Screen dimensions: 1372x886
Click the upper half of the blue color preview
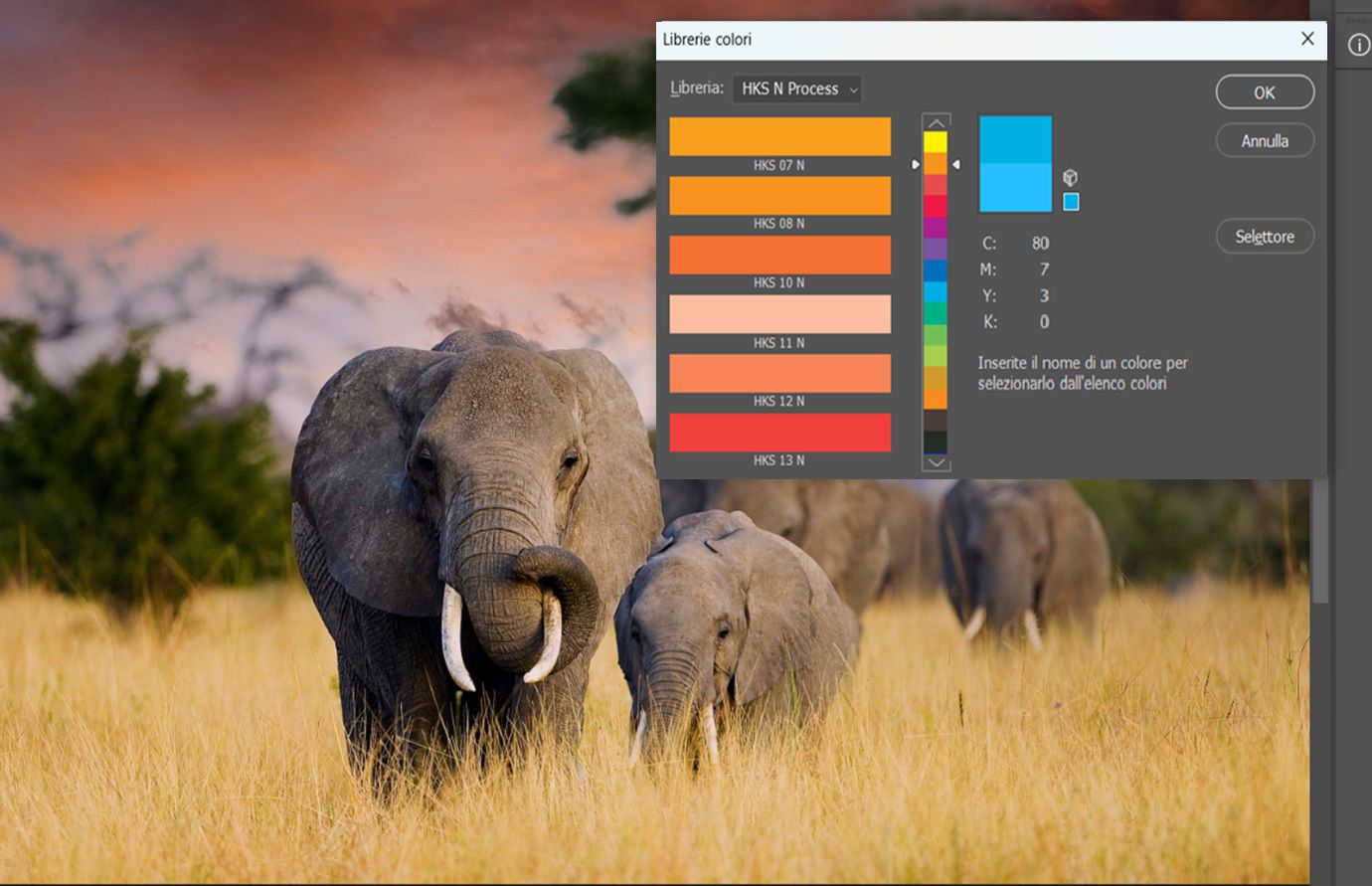coord(1015,140)
